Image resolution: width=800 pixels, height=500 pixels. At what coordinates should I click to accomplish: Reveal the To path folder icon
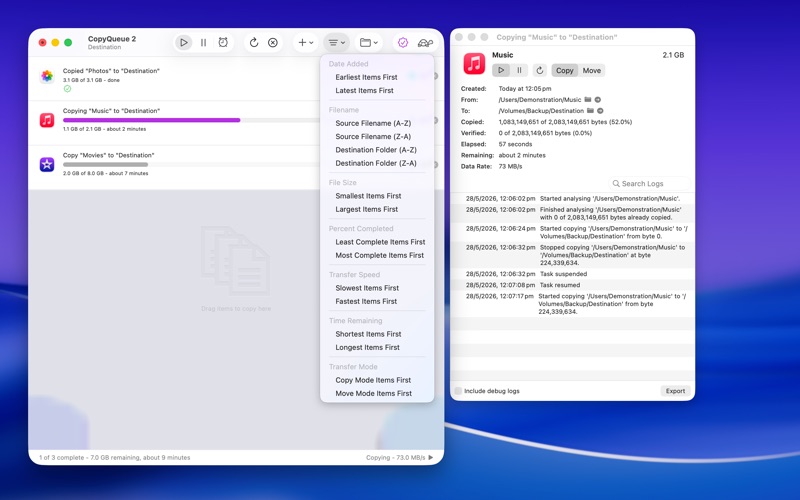point(590,111)
